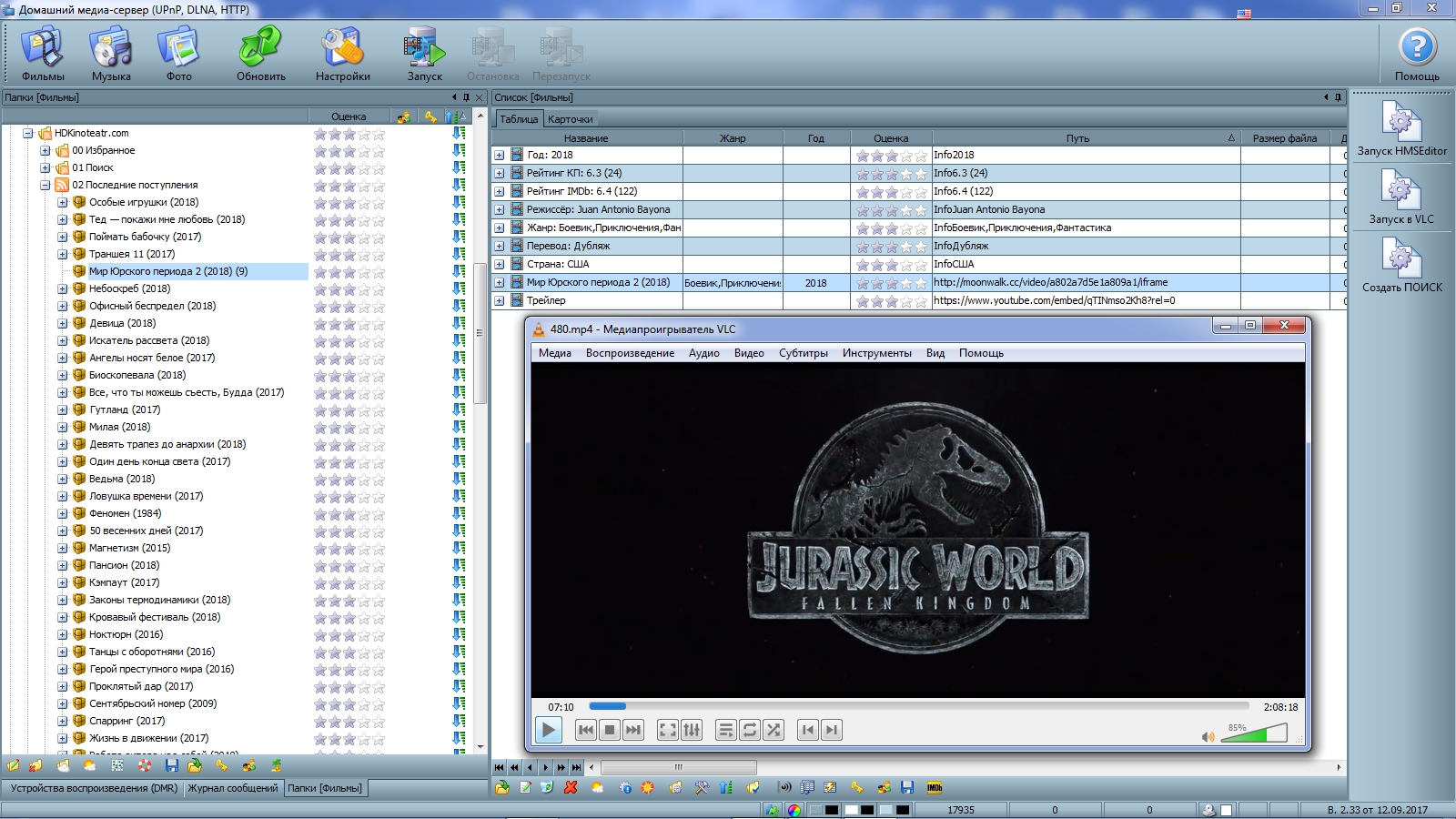Toggle VLC playlist view button

coord(726,730)
